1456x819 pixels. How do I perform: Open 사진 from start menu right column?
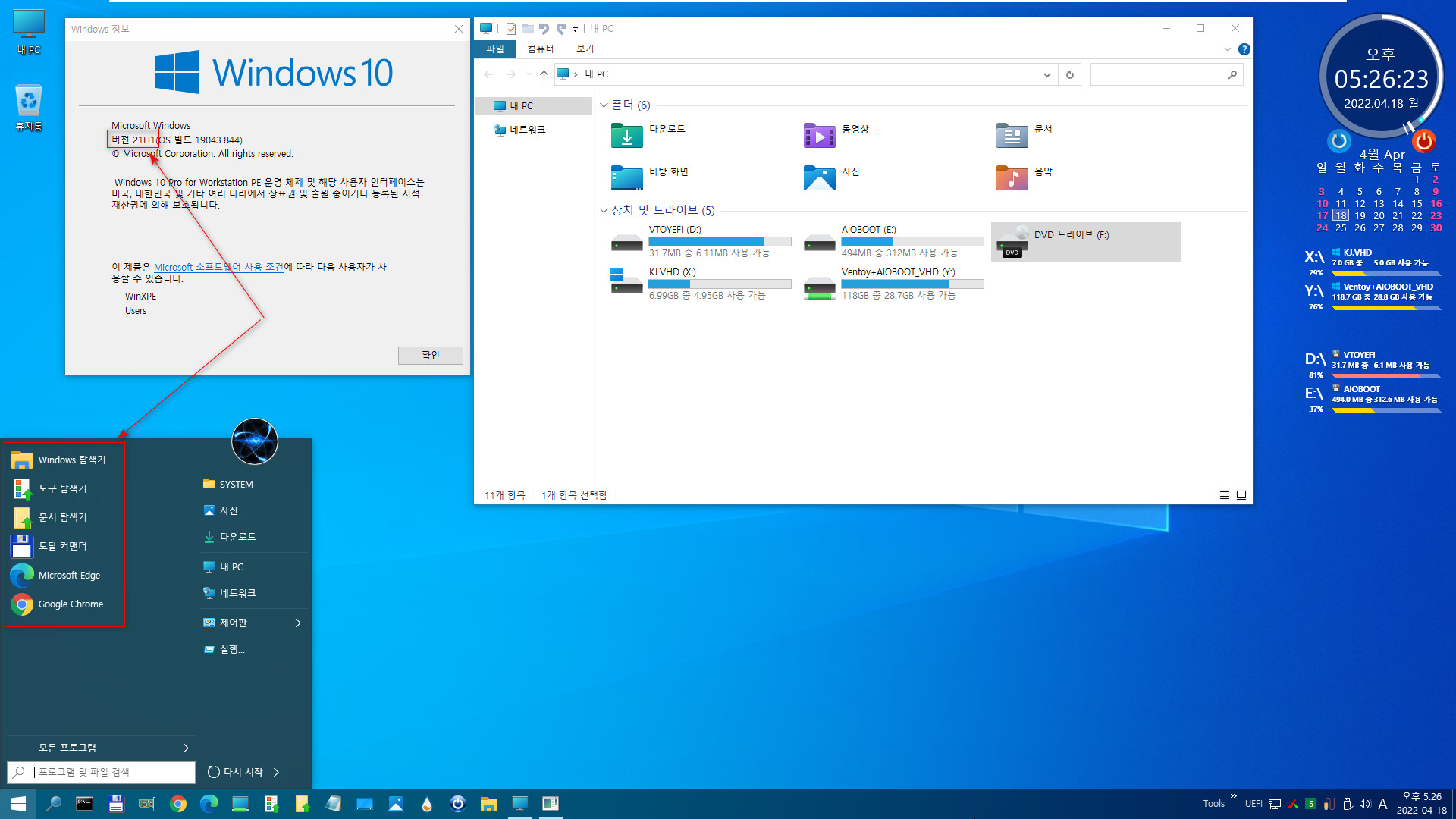(x=221, y=510)
